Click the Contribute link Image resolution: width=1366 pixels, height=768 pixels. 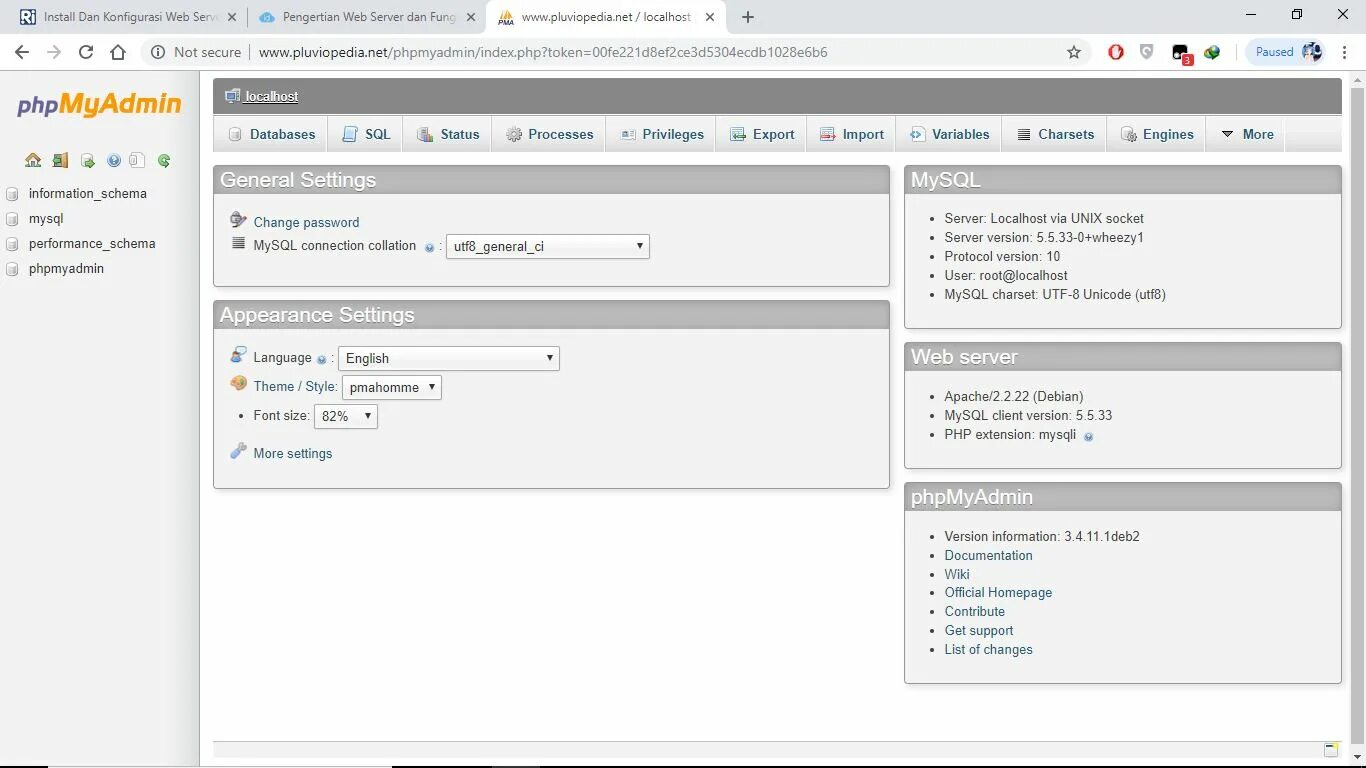tap(975, 611)
